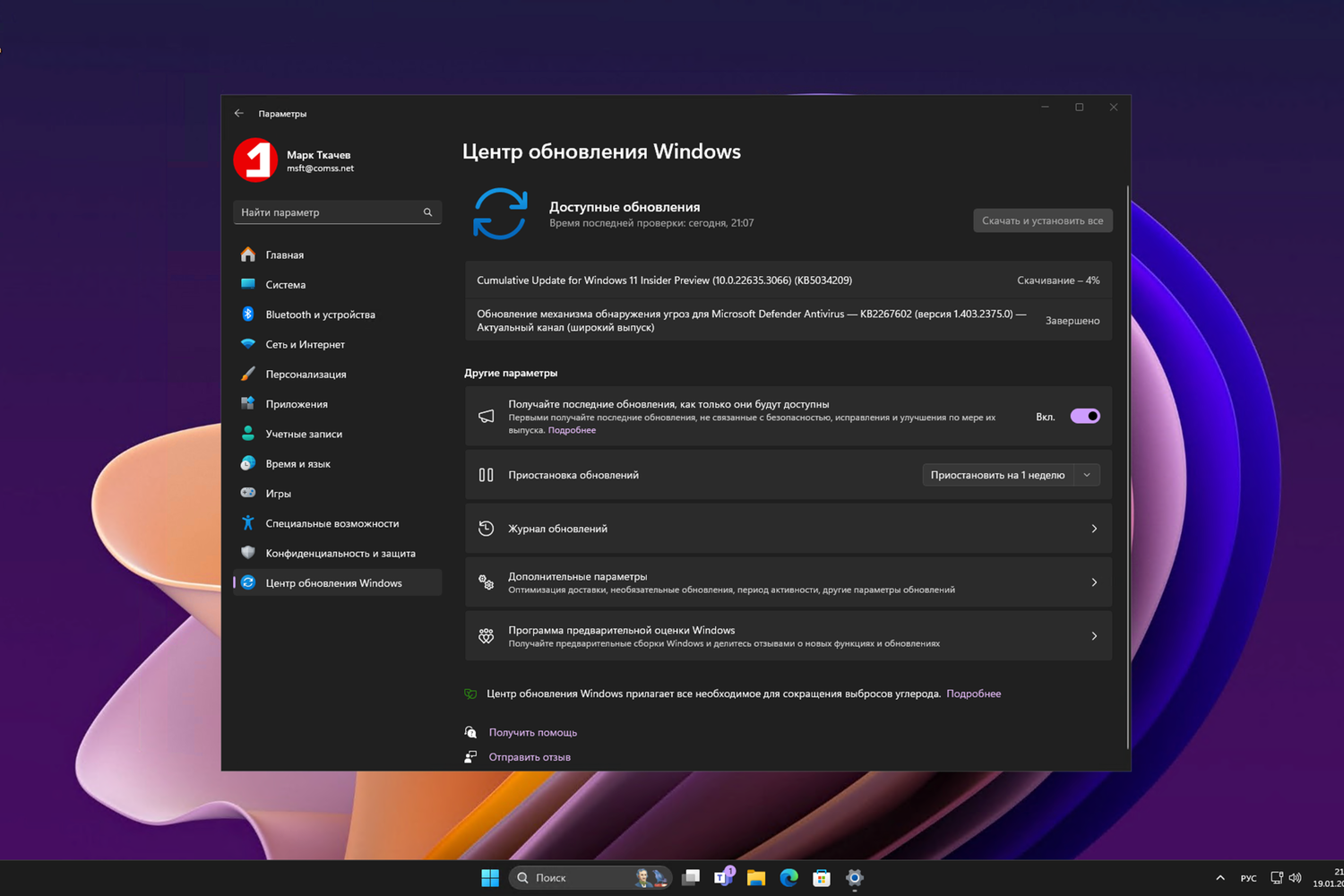Viewport: 1344px width, 896px height.
Task: Navigate to Специальные возможности
Action: pos(337,523)
